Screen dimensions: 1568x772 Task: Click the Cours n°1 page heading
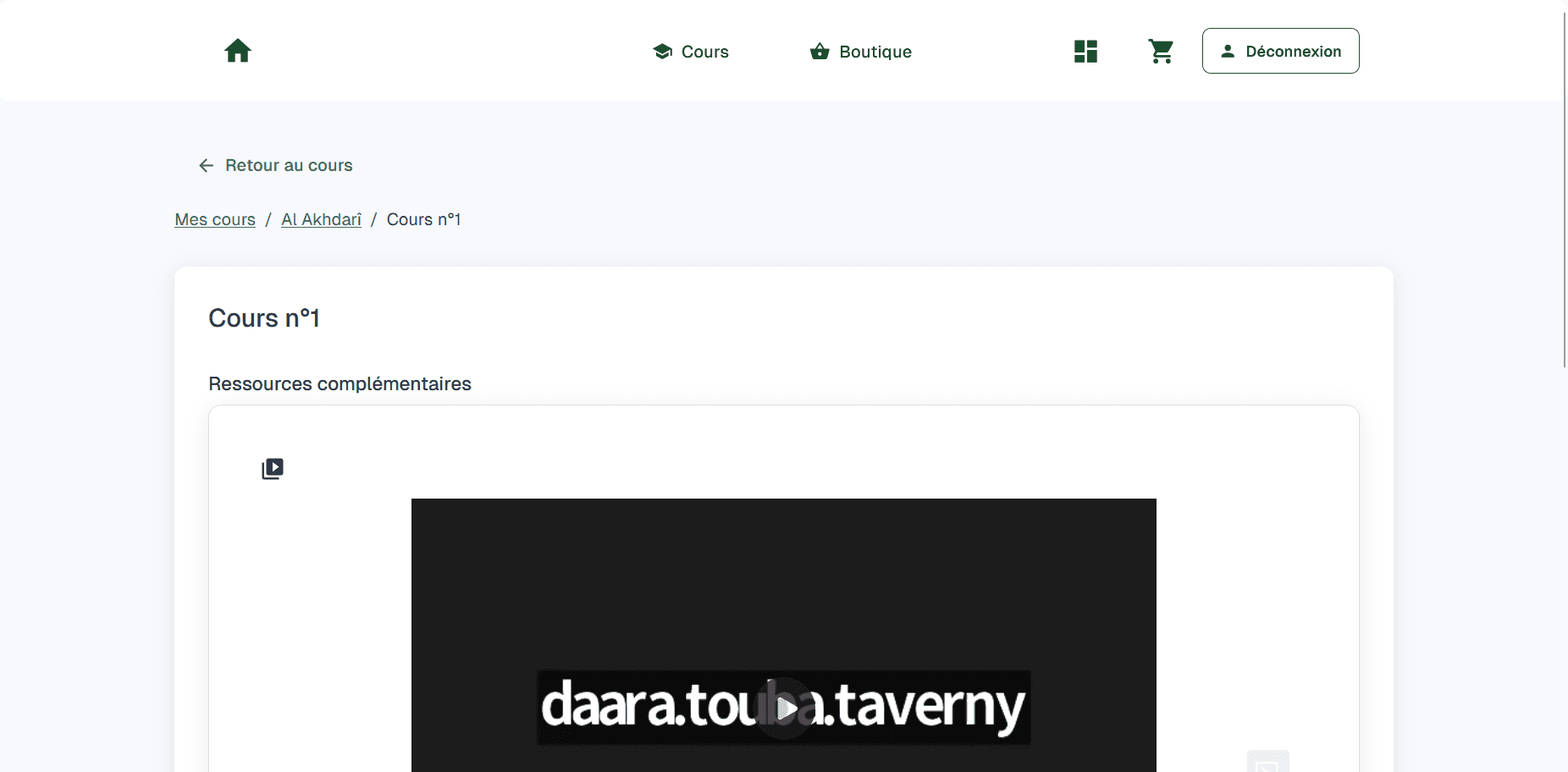(264, 318)
